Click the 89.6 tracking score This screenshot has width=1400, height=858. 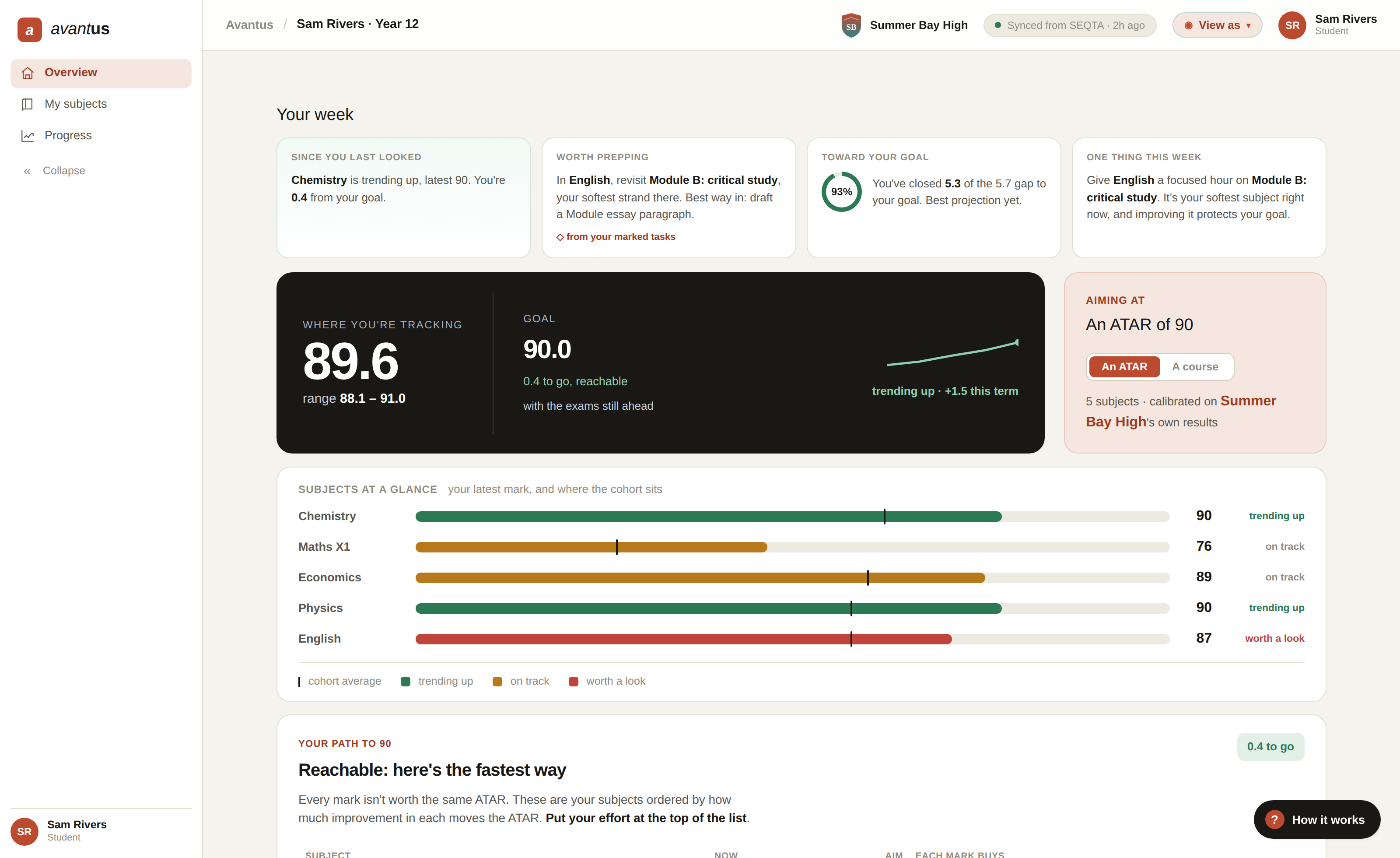tap(350, 362)
